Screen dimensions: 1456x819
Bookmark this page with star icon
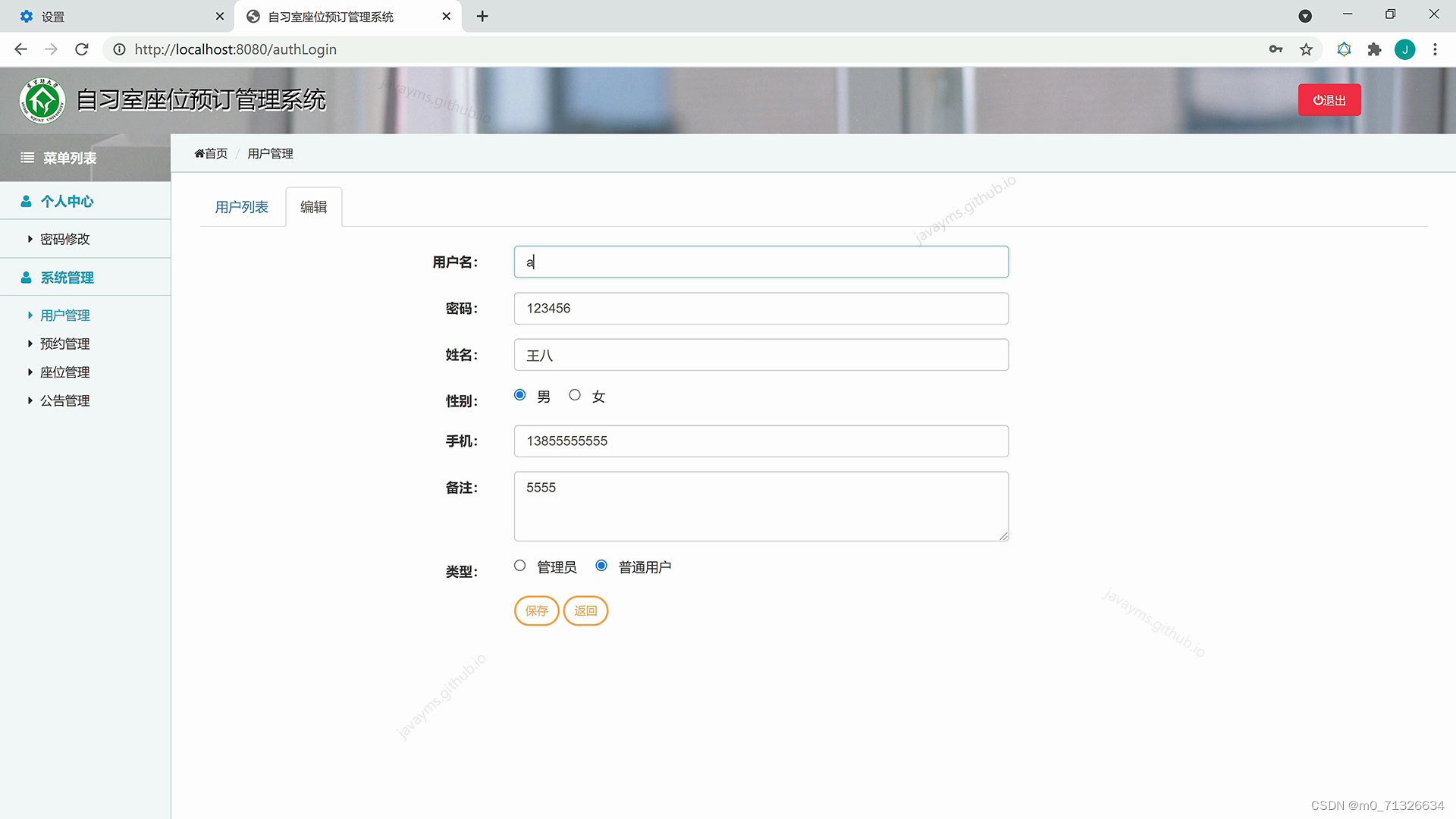pos(1306,49)
